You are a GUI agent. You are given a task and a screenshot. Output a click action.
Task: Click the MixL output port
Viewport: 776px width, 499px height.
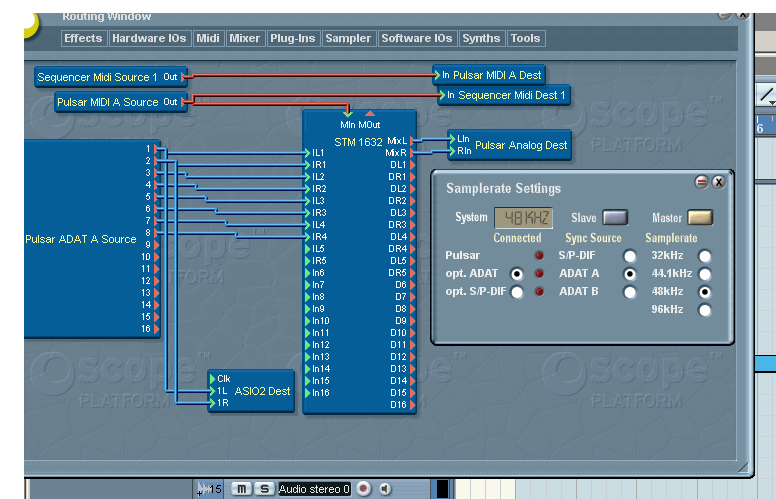[x=412, y=141]
